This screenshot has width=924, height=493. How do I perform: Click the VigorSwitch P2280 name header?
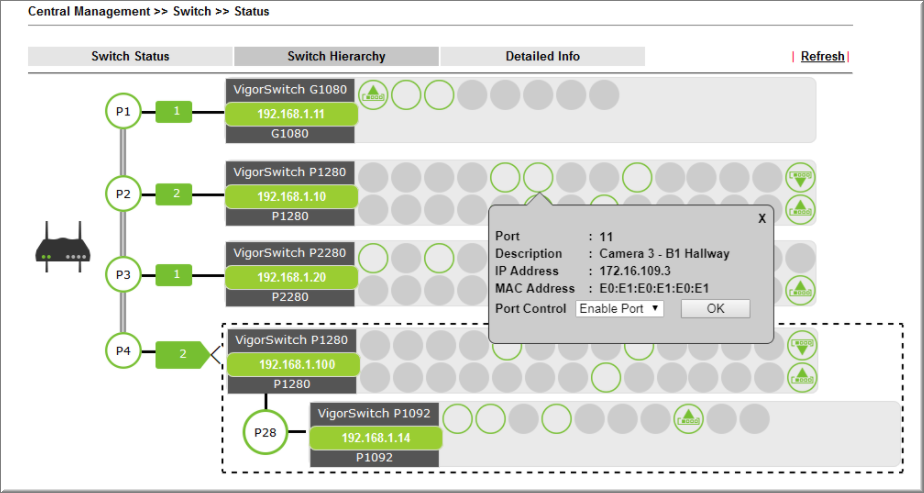tap(290, 253)
